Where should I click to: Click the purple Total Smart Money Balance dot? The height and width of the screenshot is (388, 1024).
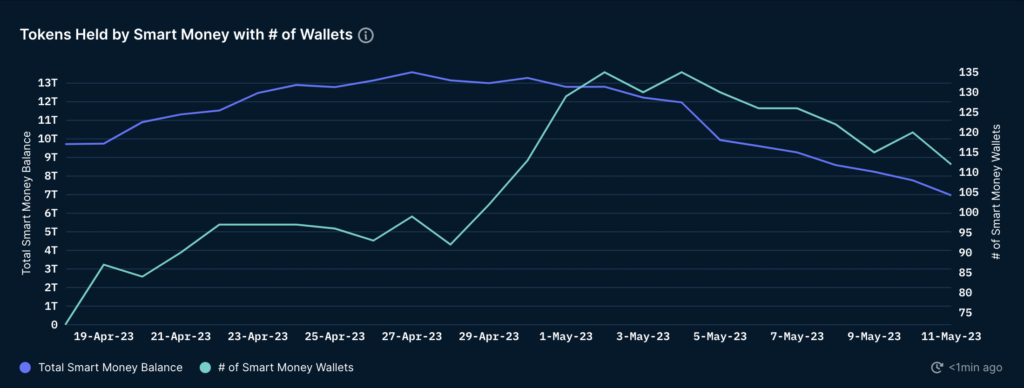pos(25,368)
